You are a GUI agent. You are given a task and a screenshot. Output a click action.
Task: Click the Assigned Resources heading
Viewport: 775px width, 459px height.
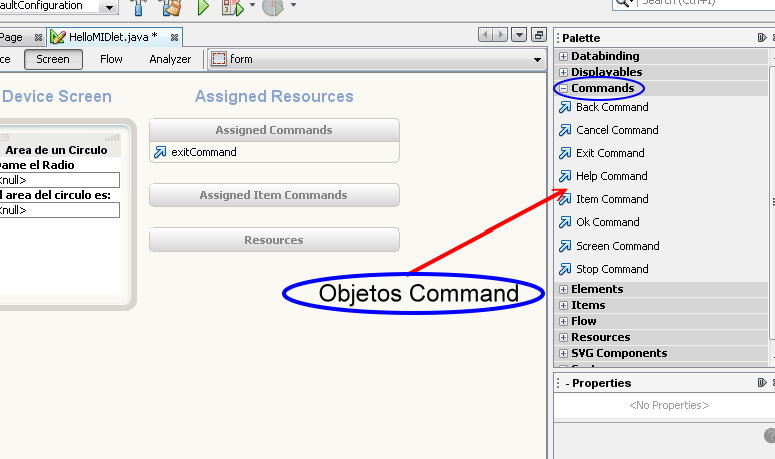(274, 96)
